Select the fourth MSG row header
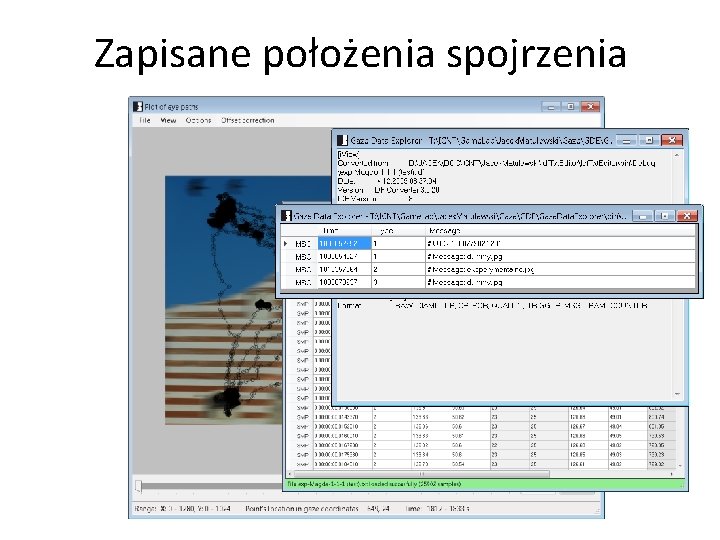 pos(299,282)
